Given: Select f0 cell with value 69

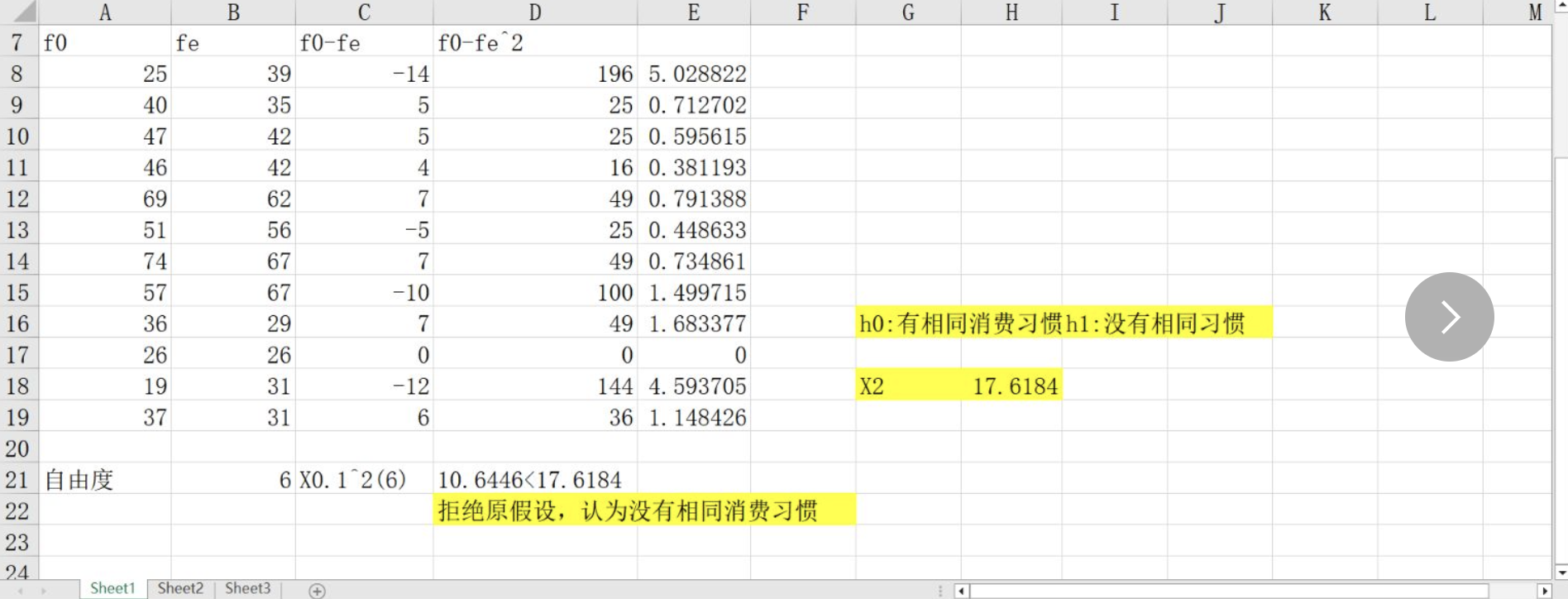Looking at the screenshot, I should [105, 199].
